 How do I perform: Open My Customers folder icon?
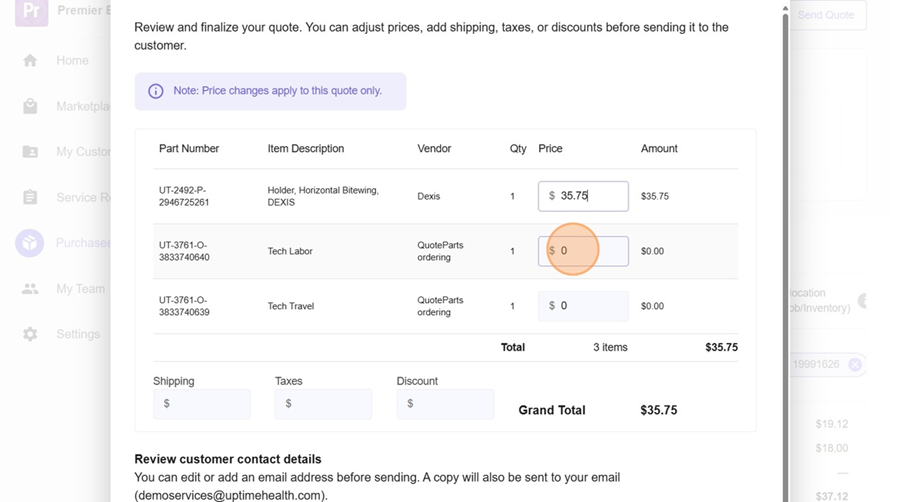pyautogui.click(x=30, y=152)
